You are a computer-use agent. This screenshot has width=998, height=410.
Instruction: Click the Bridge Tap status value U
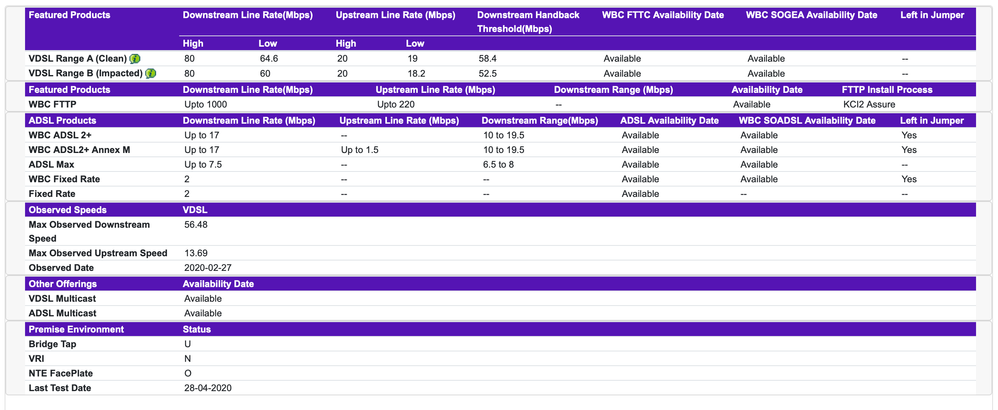(x=187, y=344)
